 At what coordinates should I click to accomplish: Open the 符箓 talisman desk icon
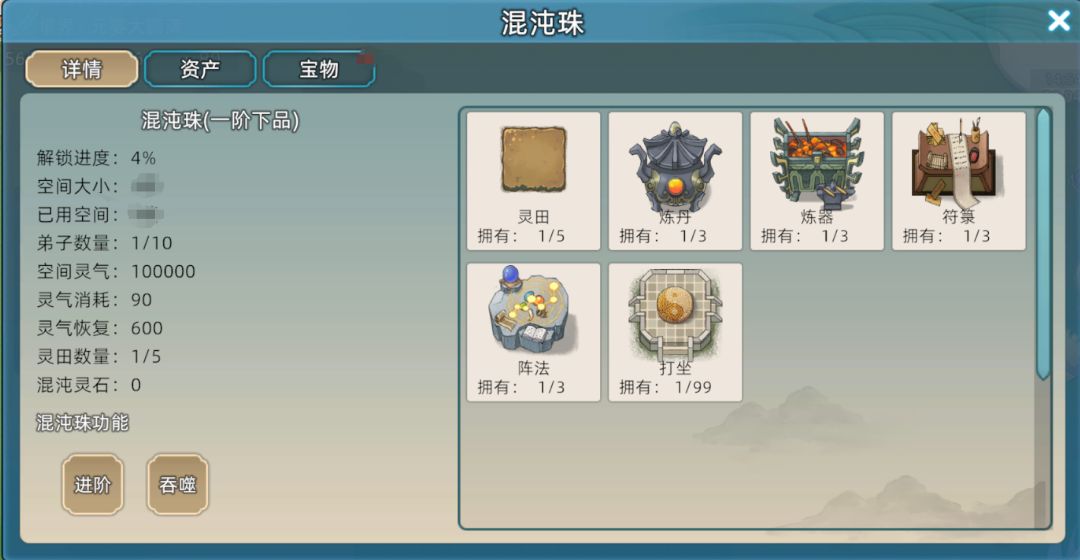[x=958, y=162]
